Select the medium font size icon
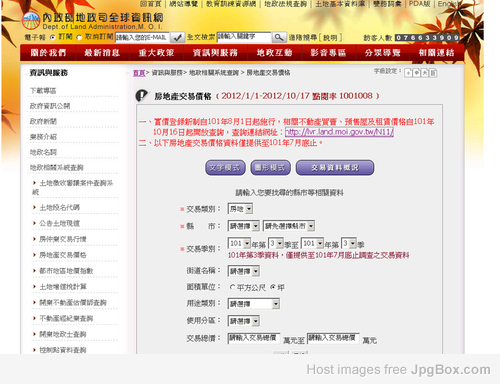 (x=416, y=73)
